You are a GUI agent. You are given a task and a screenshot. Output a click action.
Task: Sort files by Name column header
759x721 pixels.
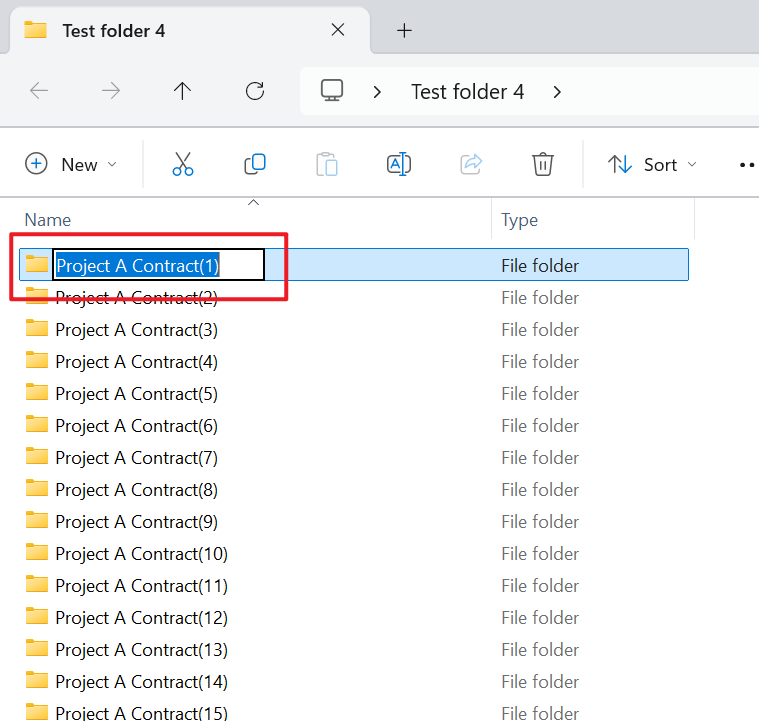click(48, 220)
